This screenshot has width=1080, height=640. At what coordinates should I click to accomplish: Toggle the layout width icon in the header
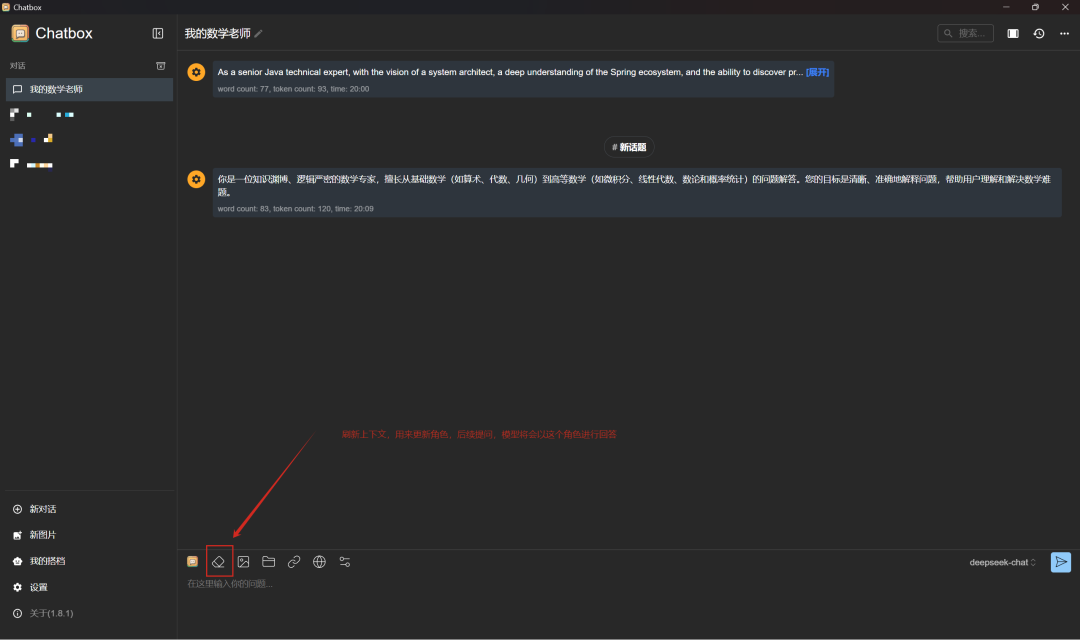pos(1012,33)
